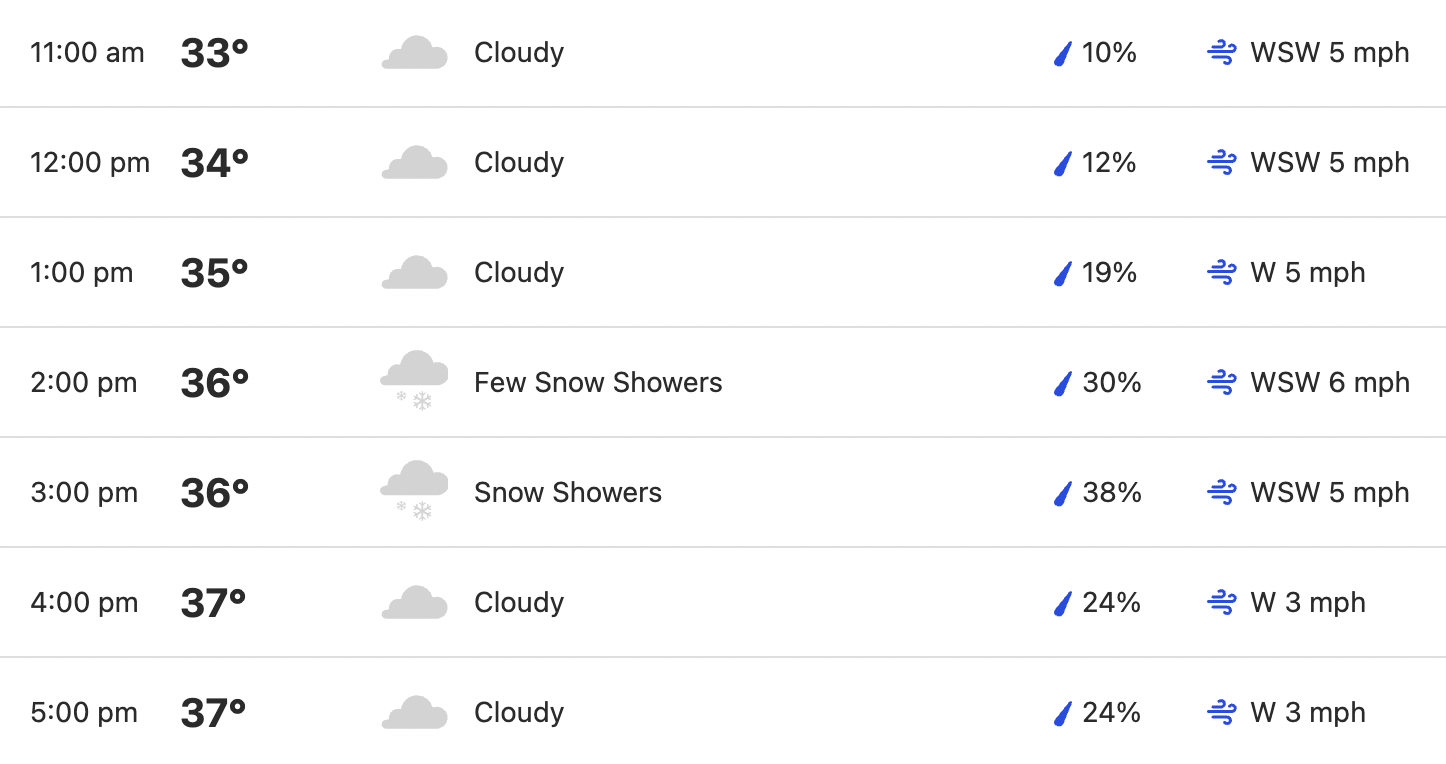Click the raindrop icon beside 10%
The image size is (1446, 764).
1063,53
